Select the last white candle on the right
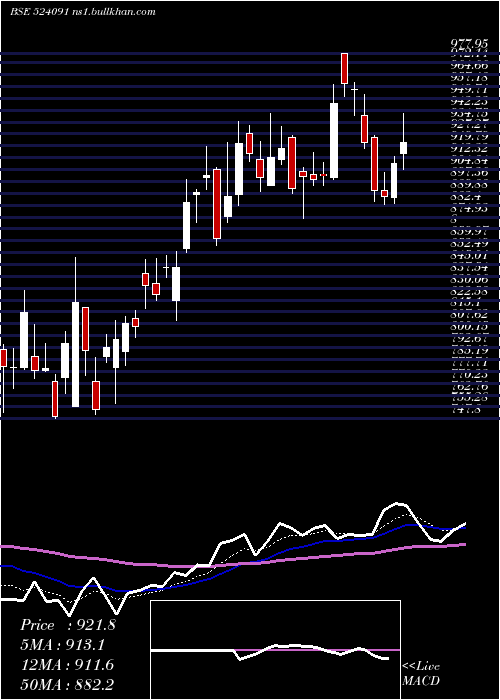The width and height of the screenshot is (500, 700). click(x=404, y=148)
